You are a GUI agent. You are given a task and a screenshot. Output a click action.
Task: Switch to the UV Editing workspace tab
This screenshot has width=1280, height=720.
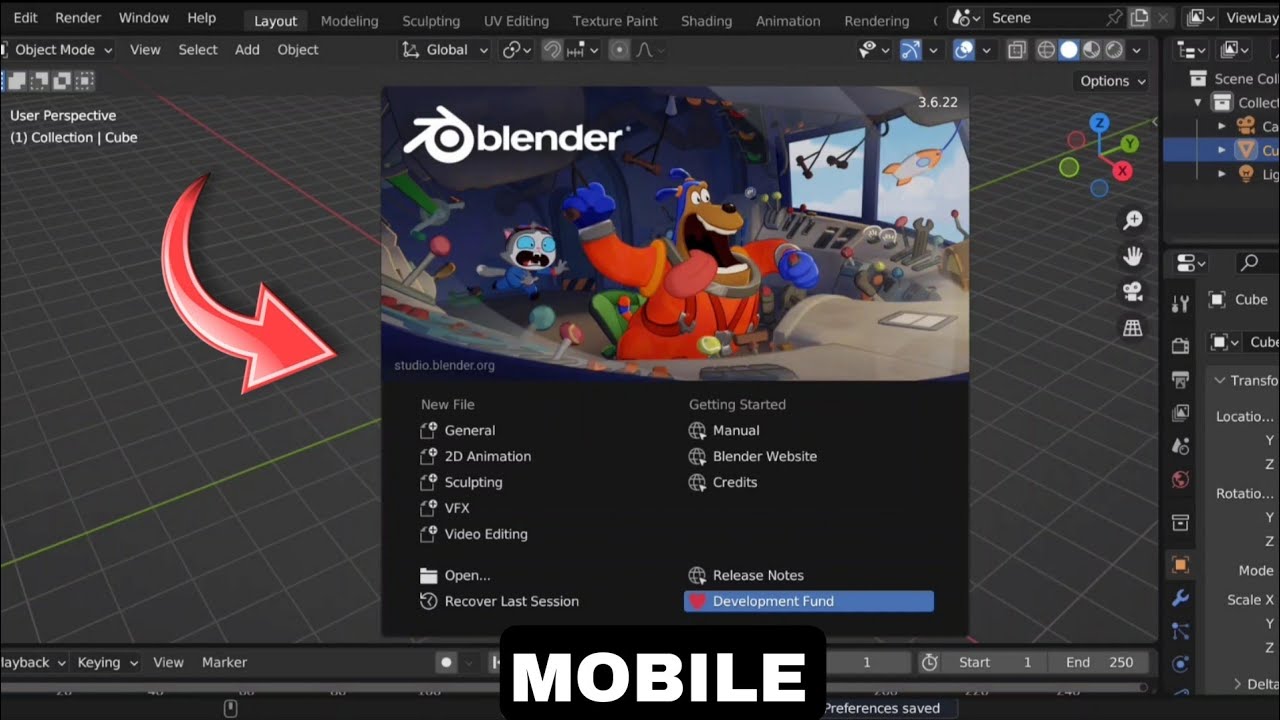tap(516, 21)
